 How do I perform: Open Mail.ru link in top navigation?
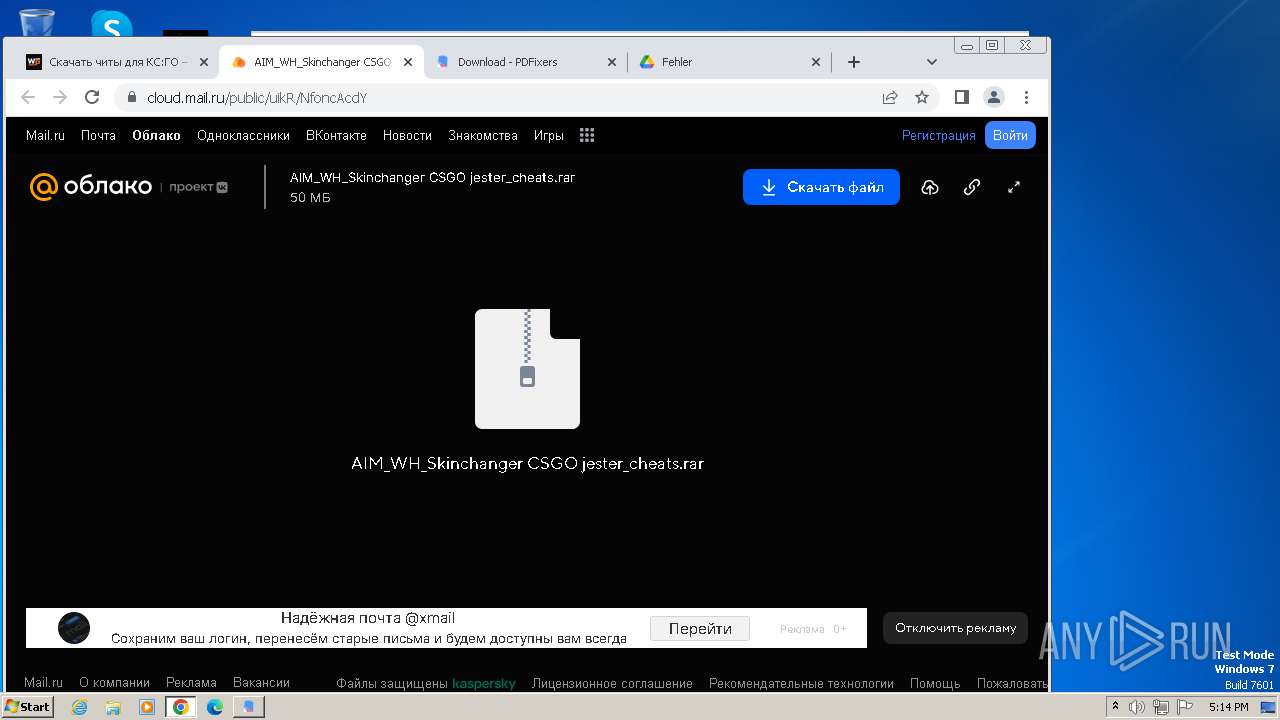point(45,135)
